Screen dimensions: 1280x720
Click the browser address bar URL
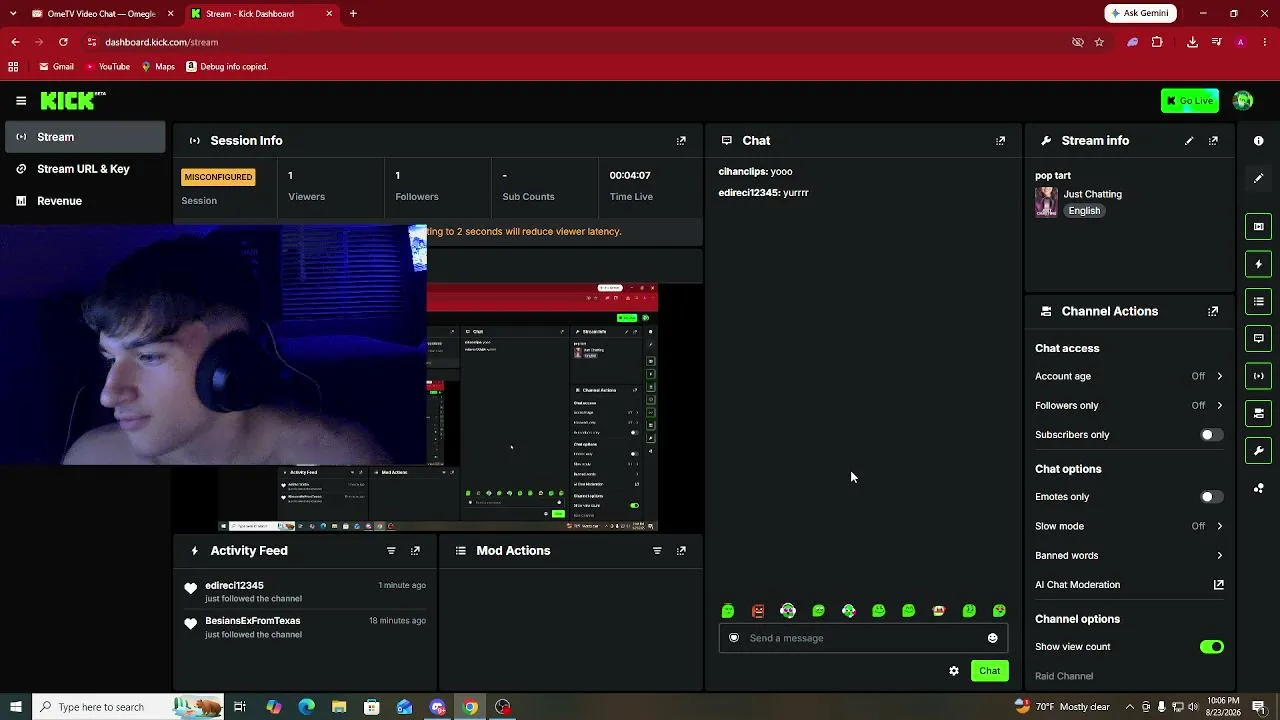point(161,42)
